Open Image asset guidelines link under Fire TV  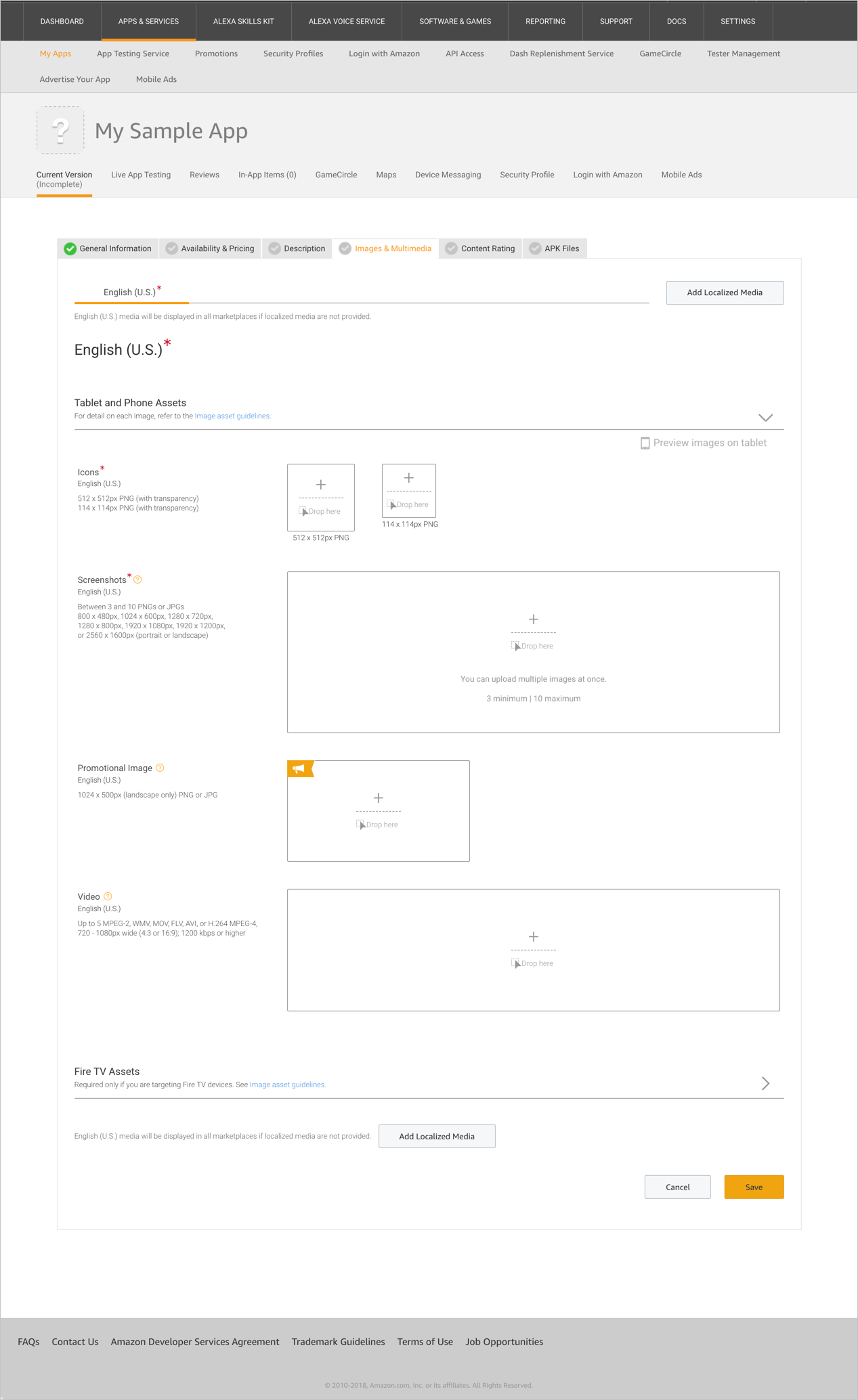(x=288, y=1085)
